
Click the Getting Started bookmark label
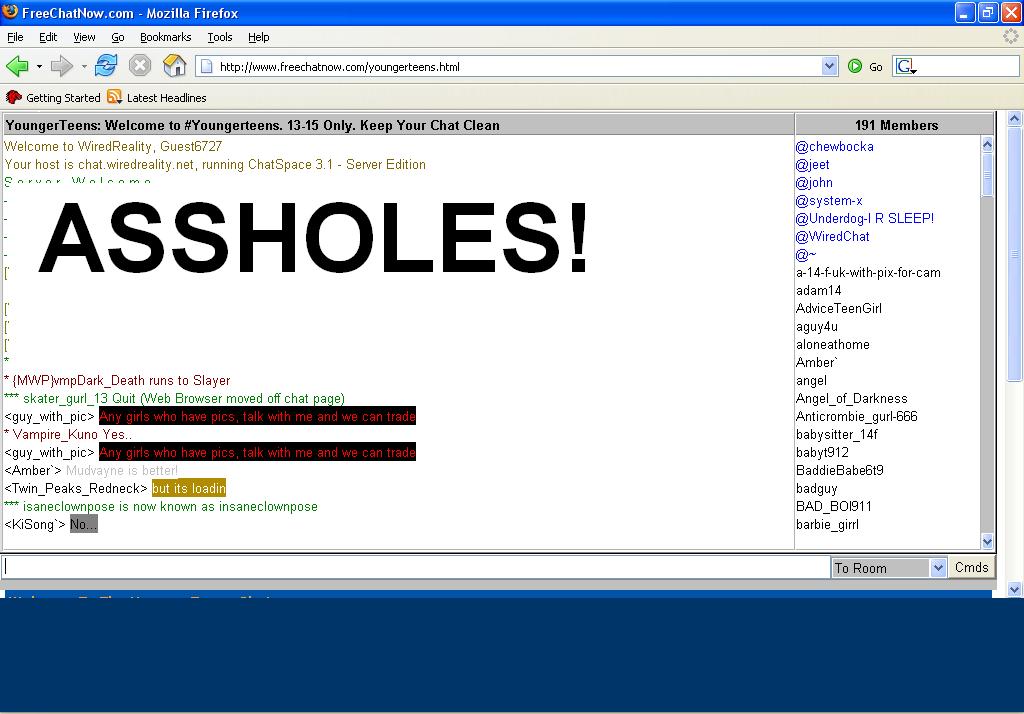pyautogui.click(x=63, y=98)
